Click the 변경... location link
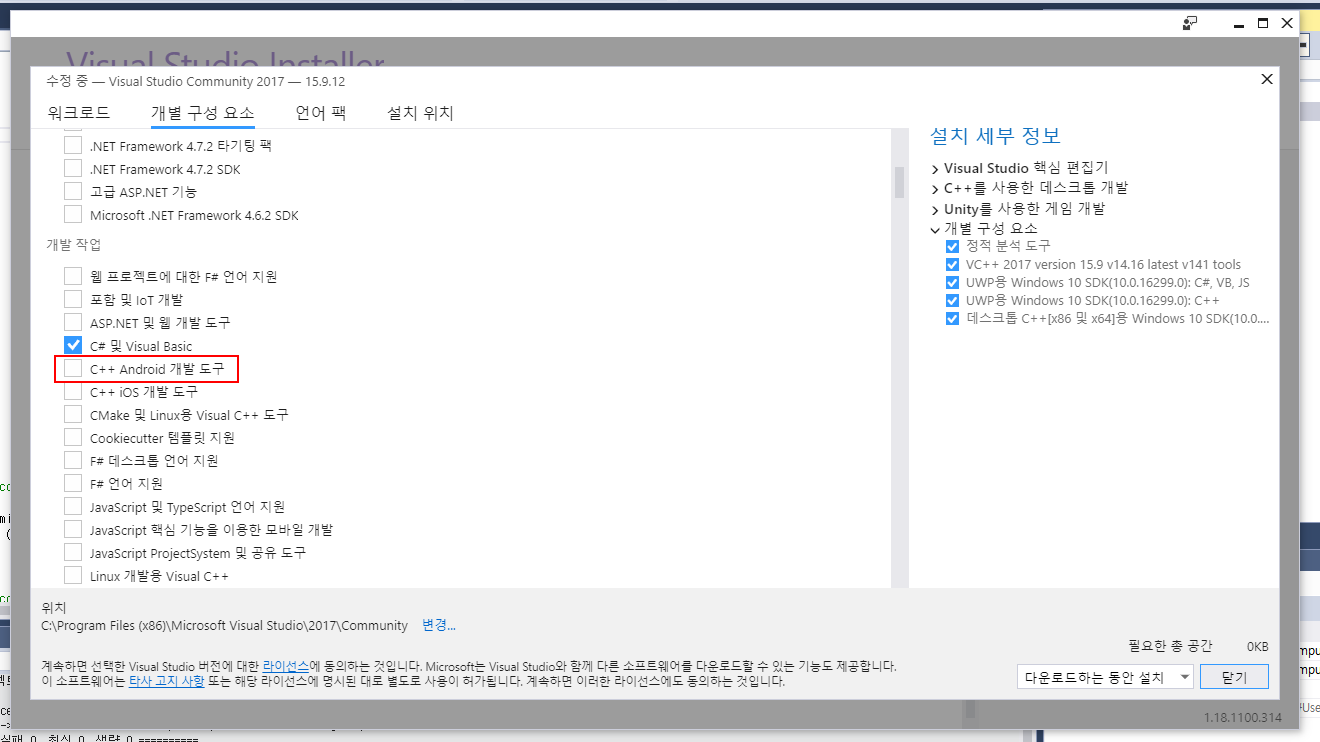Image resolution: width=1320 pixels, height=742 pixels. (438, 625)
